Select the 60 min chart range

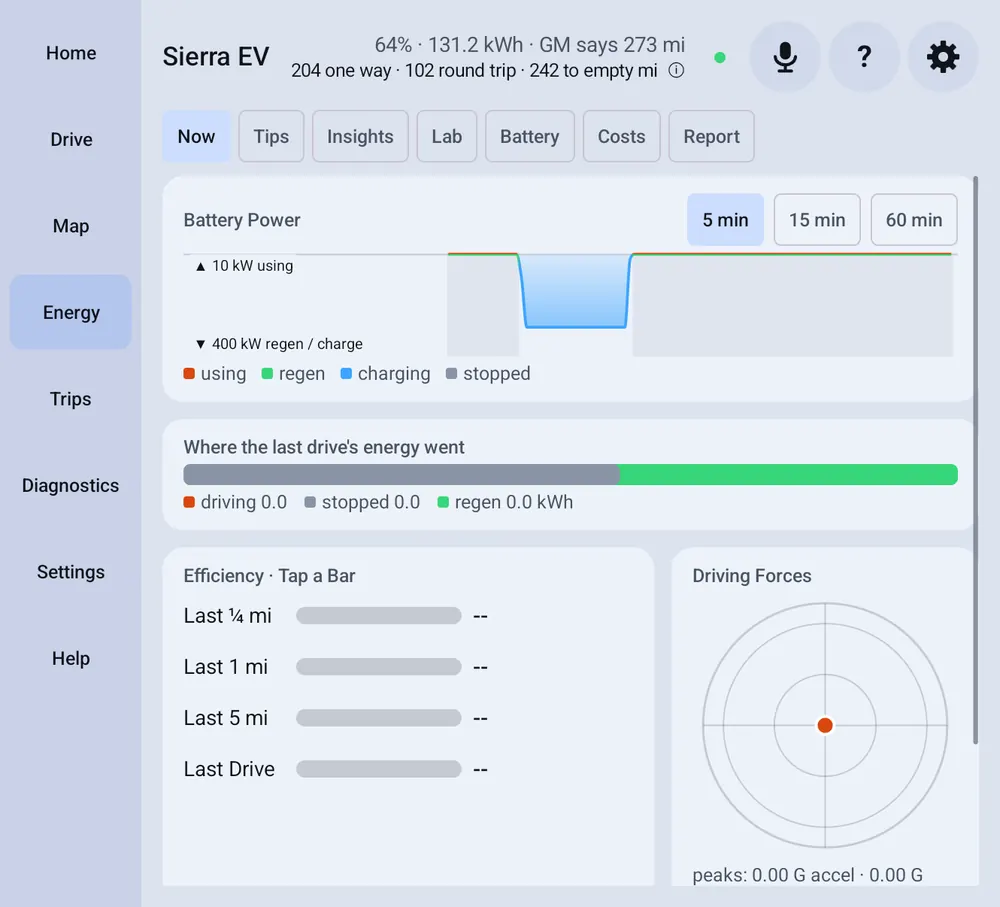tap(914, 220)
